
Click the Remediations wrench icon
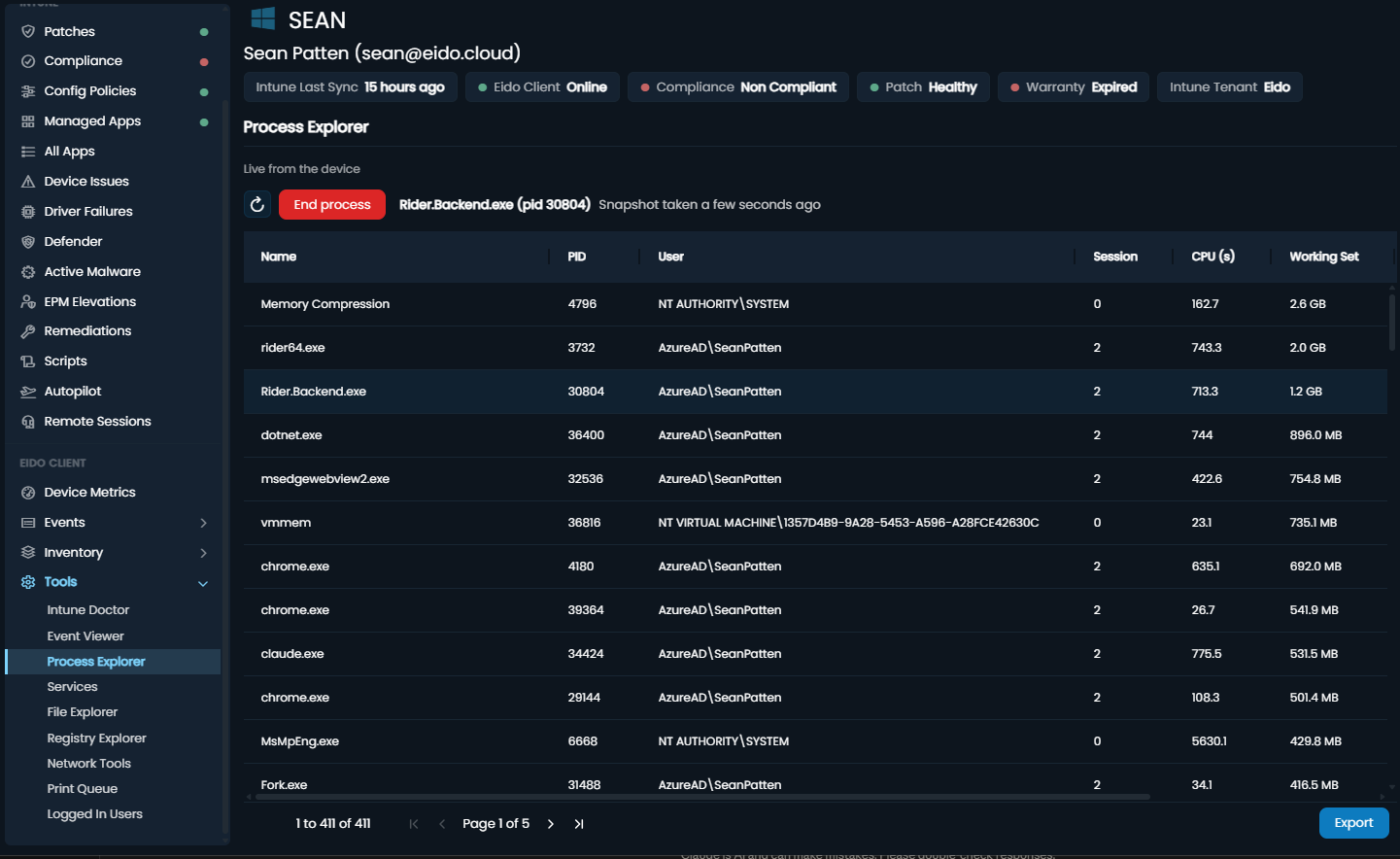click(28, 331)
